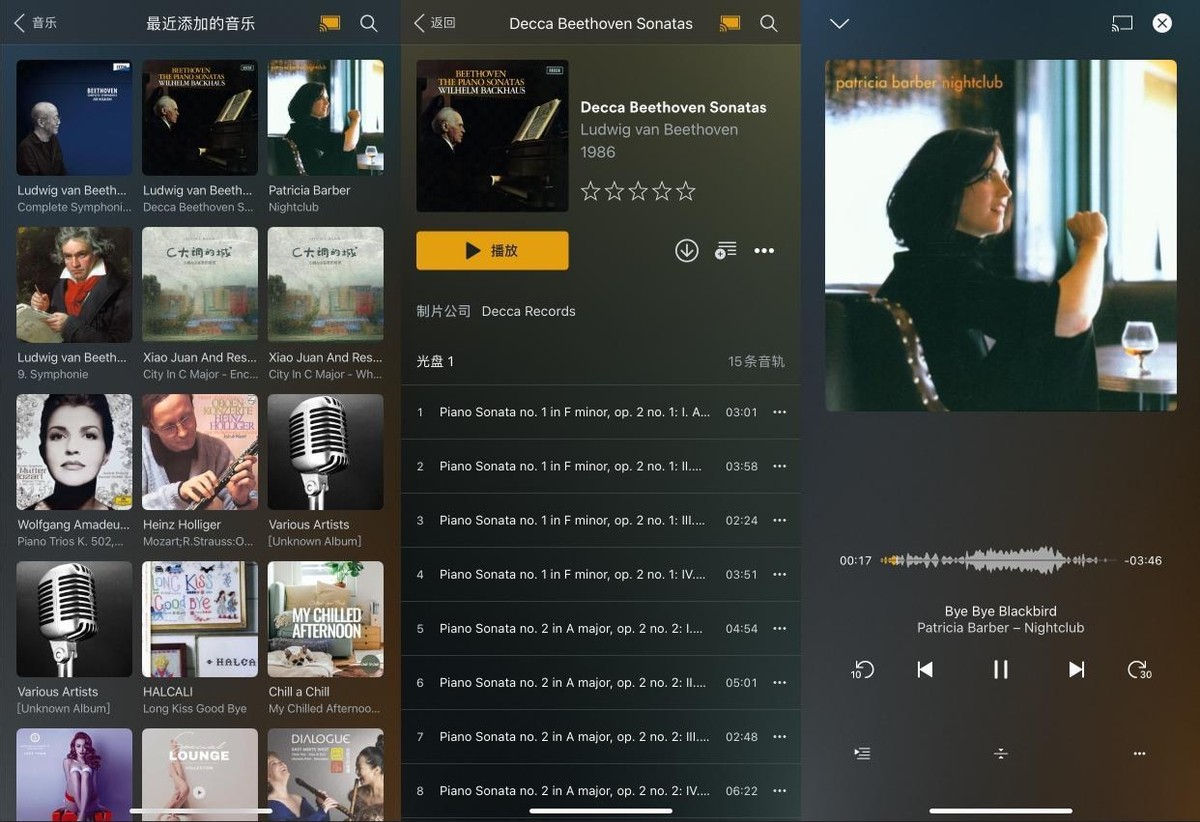The height and width of the screenshot is (822, 1200).
Task: Open the Various Artists album next to HALCALI
Action: [74, 619]
